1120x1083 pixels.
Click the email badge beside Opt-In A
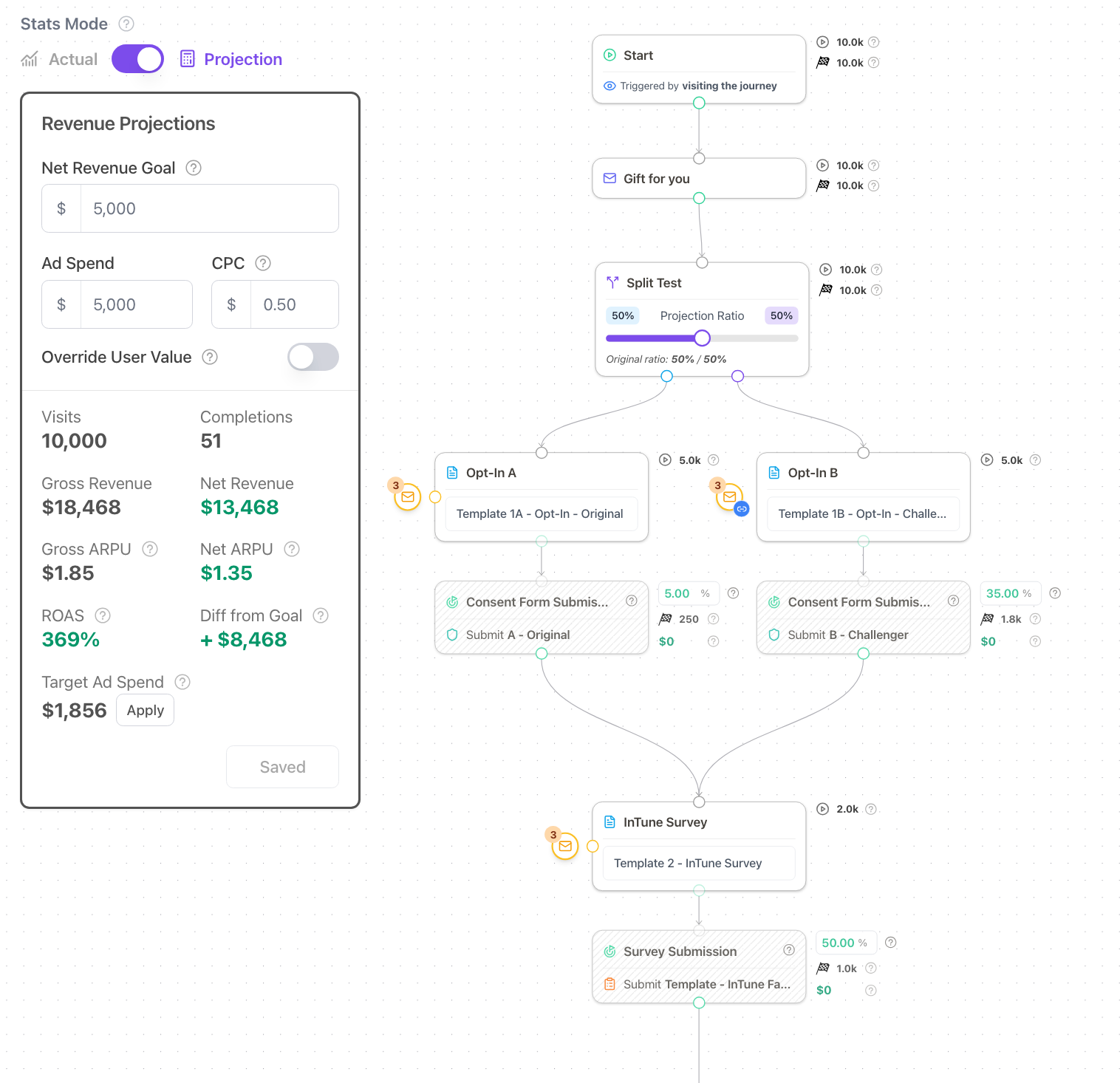tap(407, 497)
